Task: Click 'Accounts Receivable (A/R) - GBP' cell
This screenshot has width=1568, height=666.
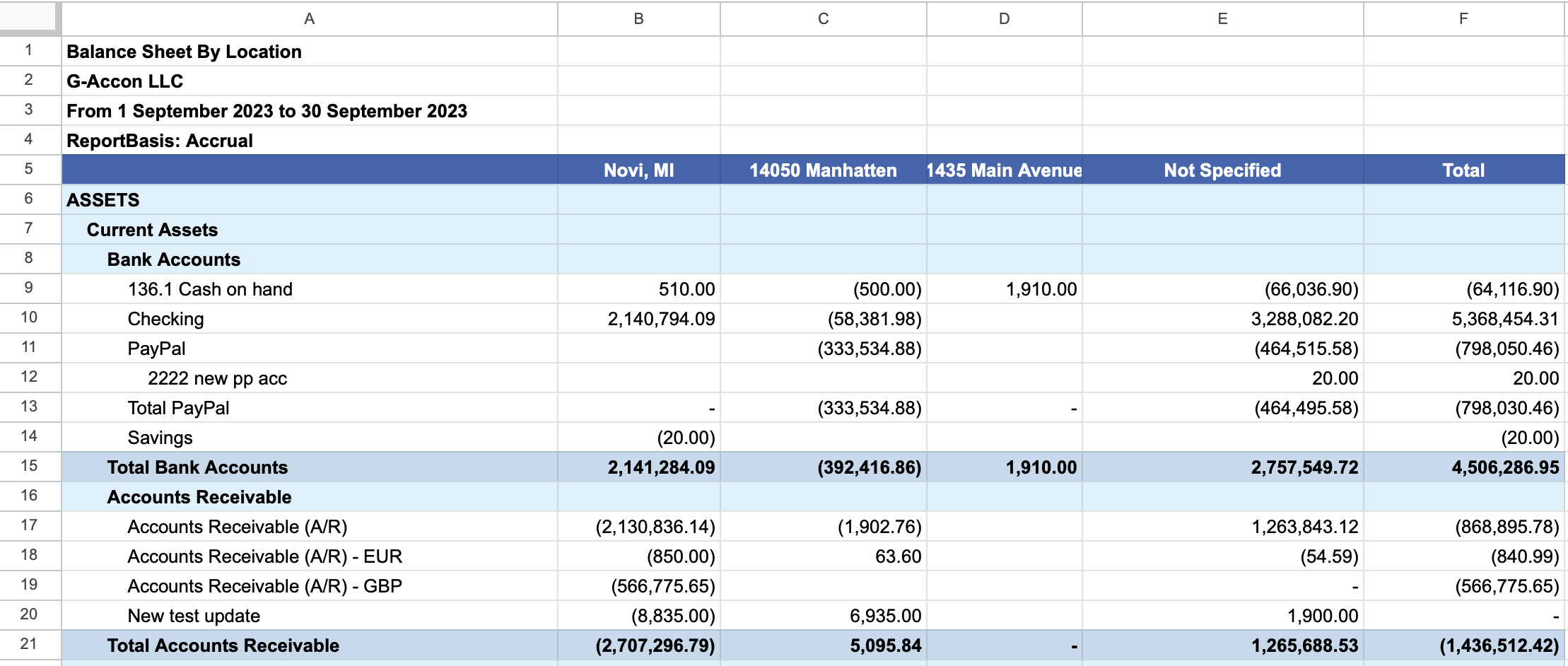Action: [309, 586]
